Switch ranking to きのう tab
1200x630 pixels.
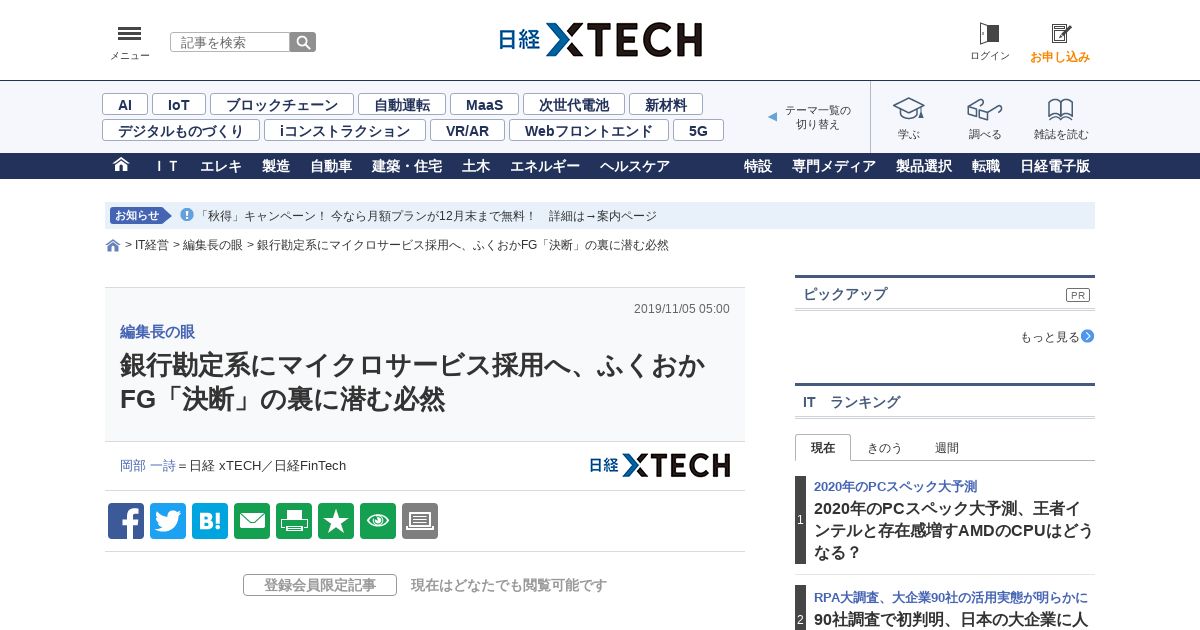point(884,448)
